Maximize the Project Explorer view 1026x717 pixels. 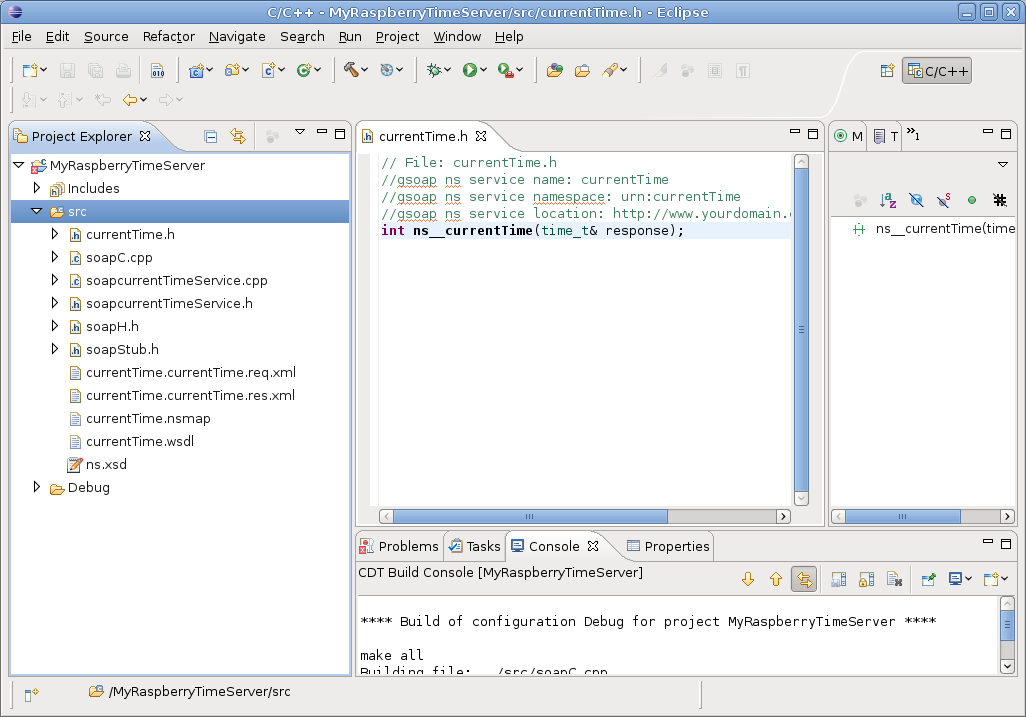click(x=340, y=133)
